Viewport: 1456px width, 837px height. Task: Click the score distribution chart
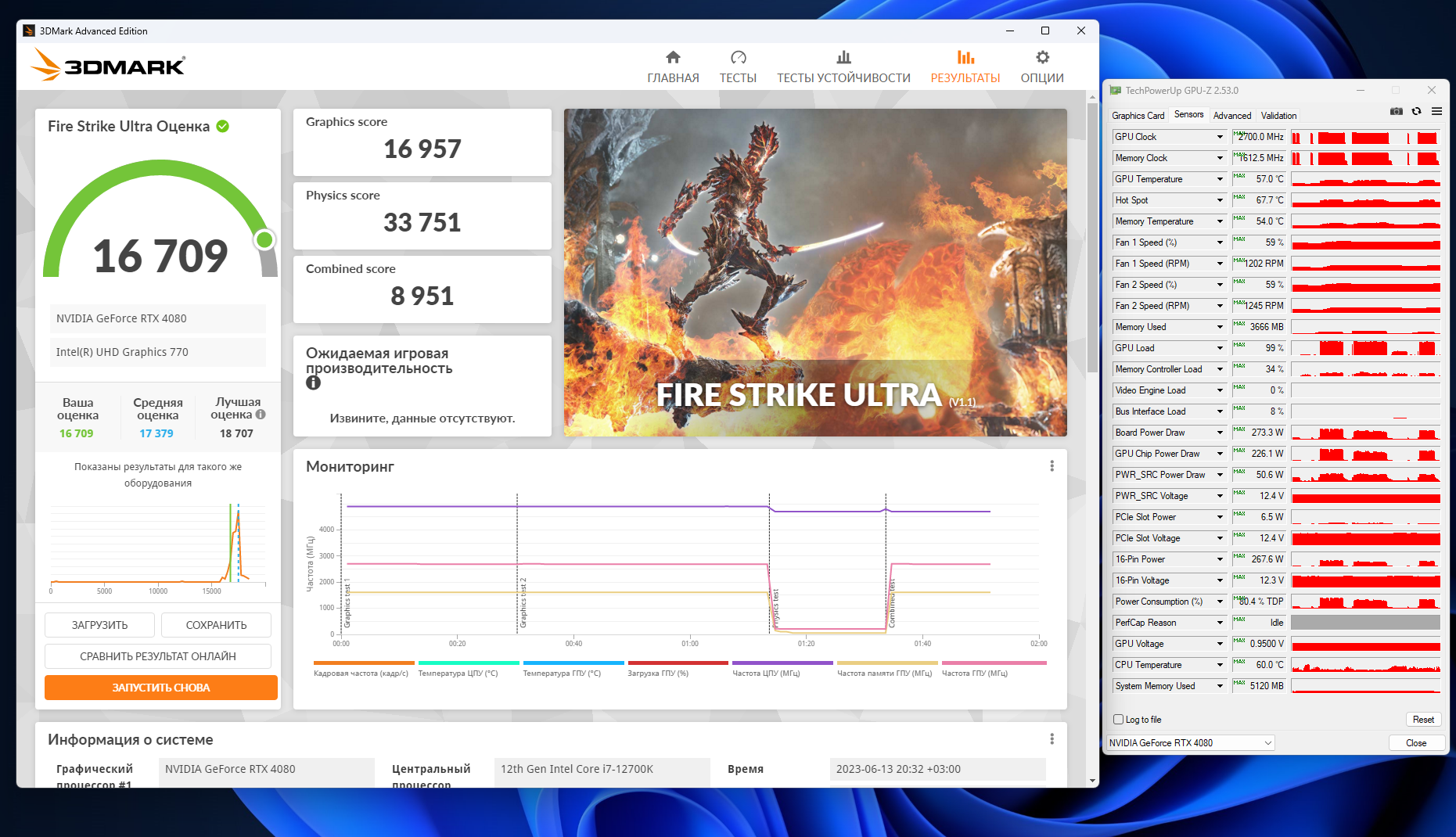pos(158,544)
